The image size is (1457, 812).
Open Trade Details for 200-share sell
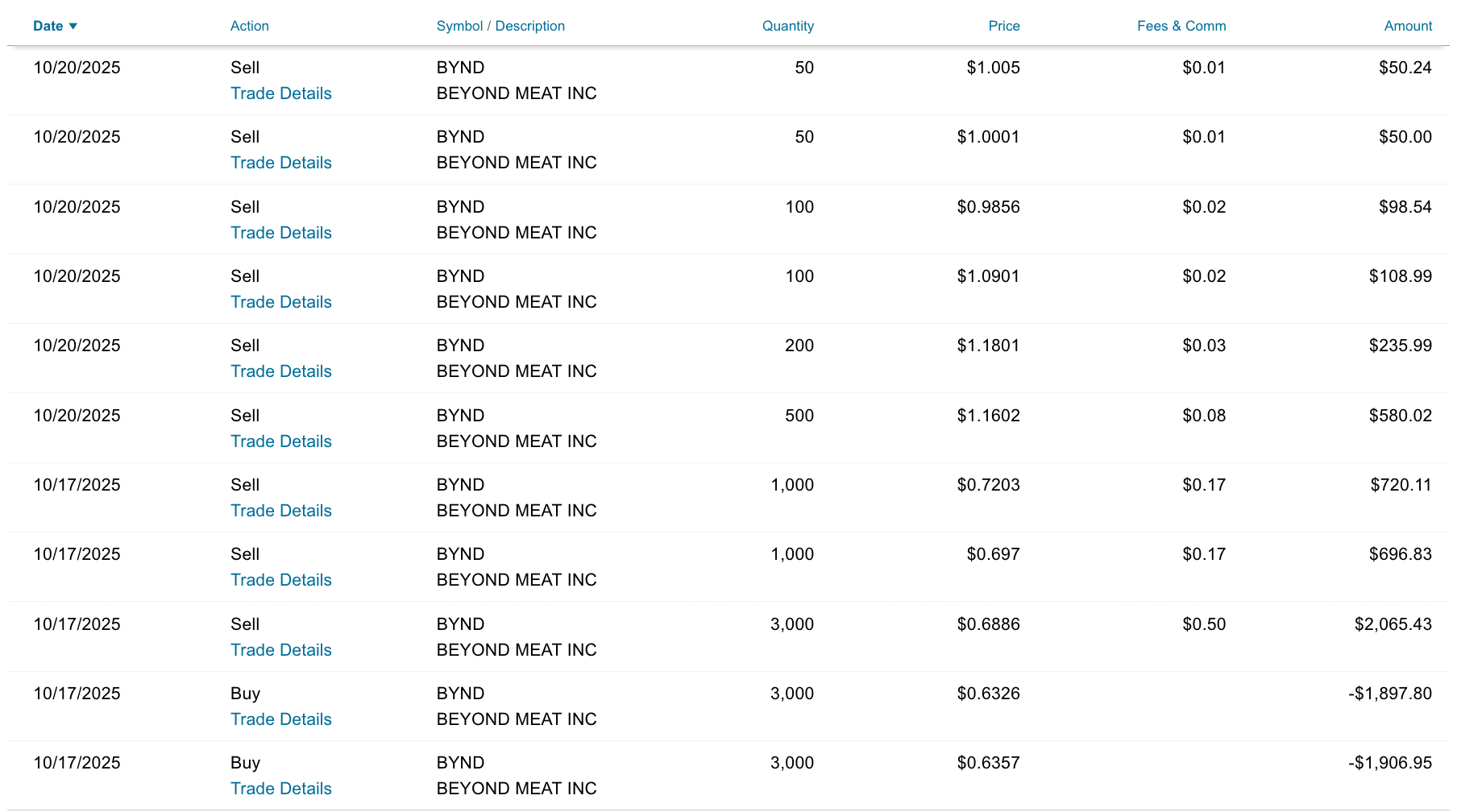coord(280,371)
